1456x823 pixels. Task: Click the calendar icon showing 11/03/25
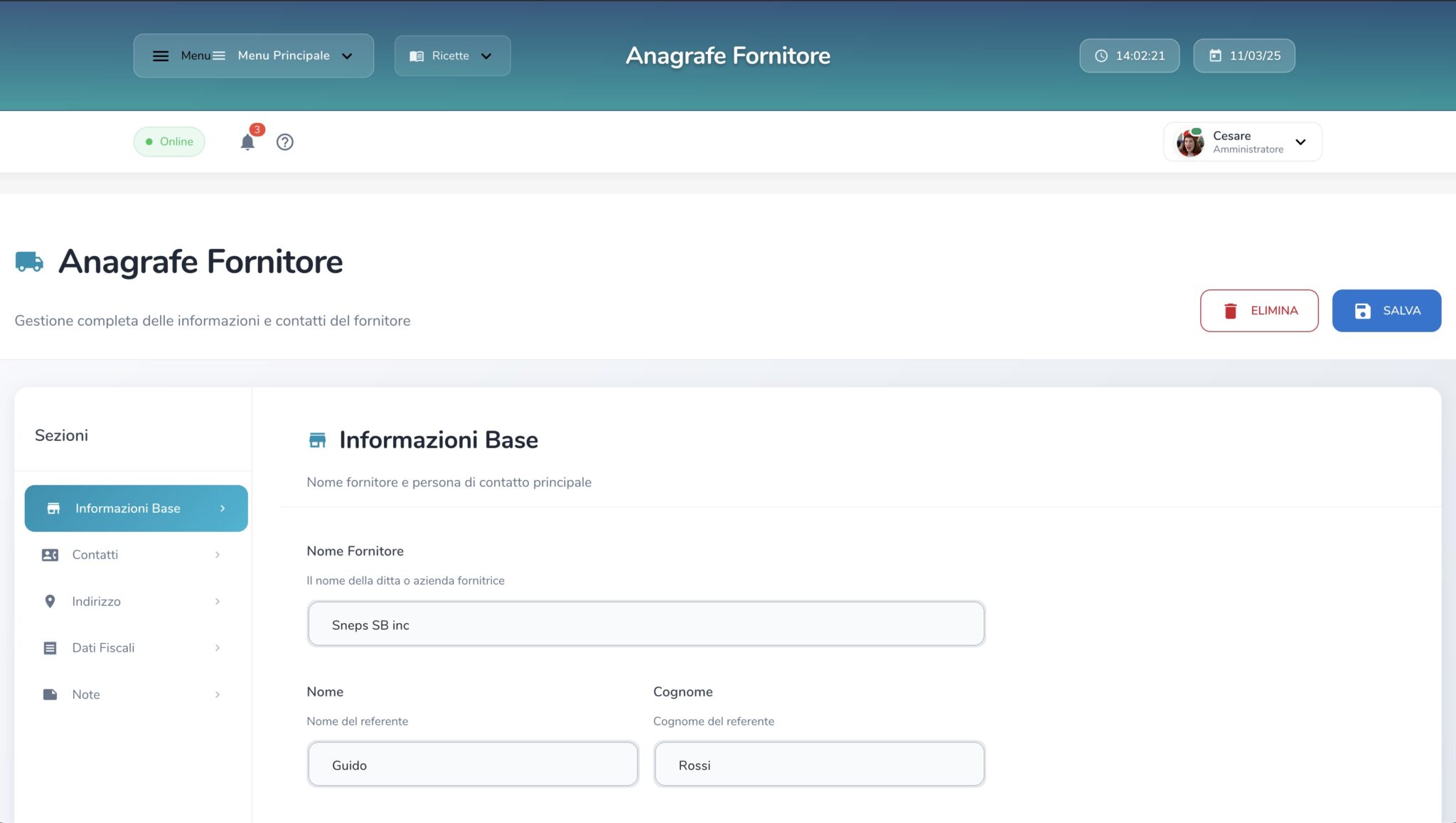1216,55
